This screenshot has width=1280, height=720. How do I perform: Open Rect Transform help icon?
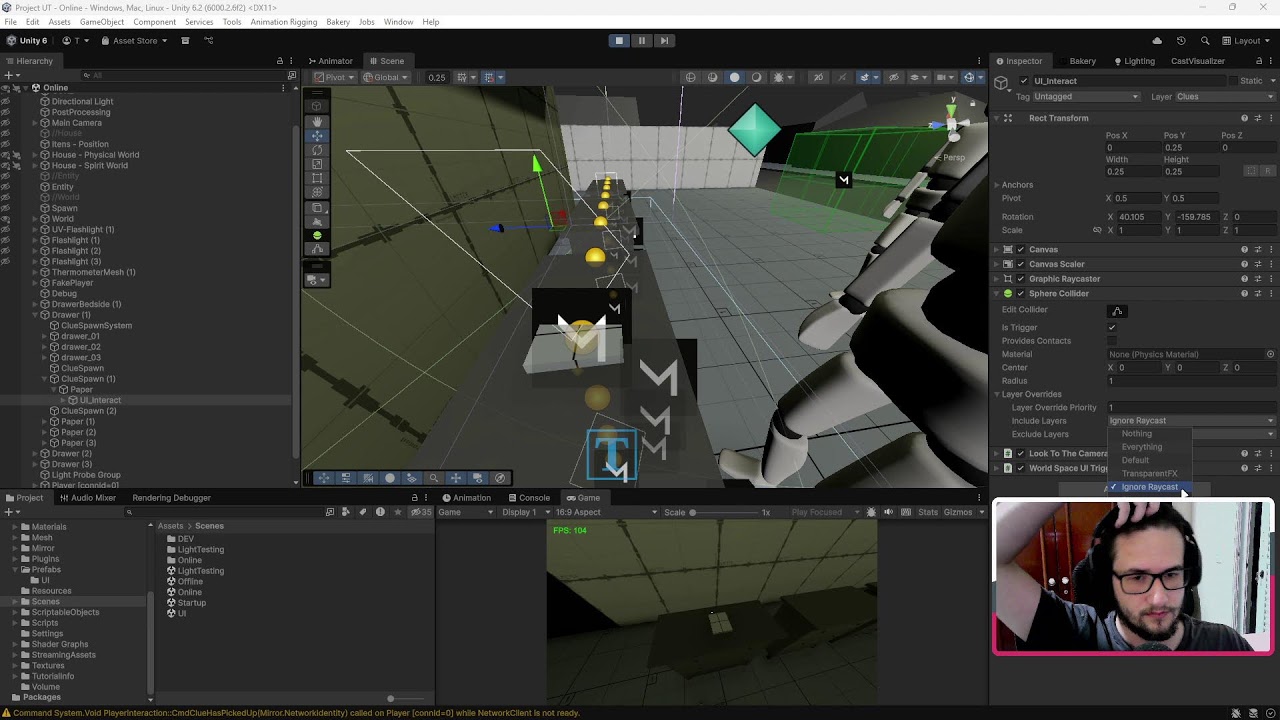[1244, 118]
